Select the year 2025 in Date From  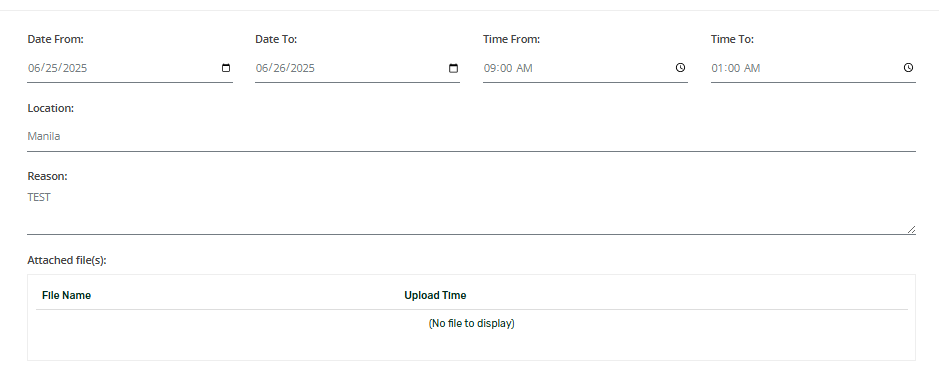[x=75, y=68]
